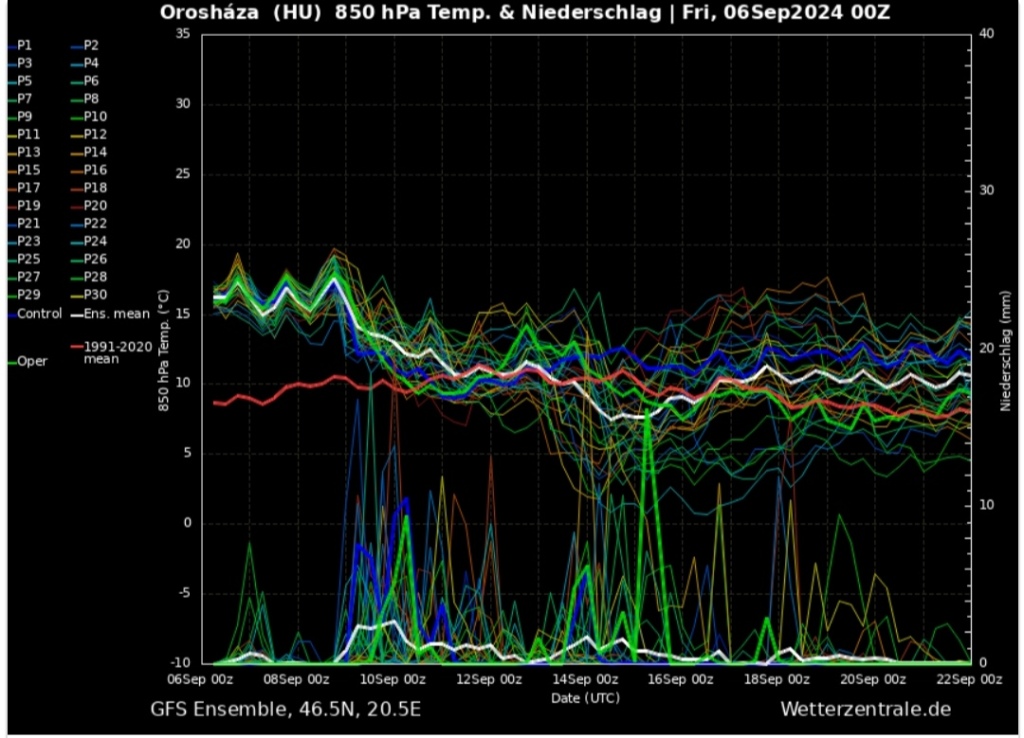Select the 06Sep 00z date tick
The height and width of the screenshot is (738, 1024).
point(201,680)
